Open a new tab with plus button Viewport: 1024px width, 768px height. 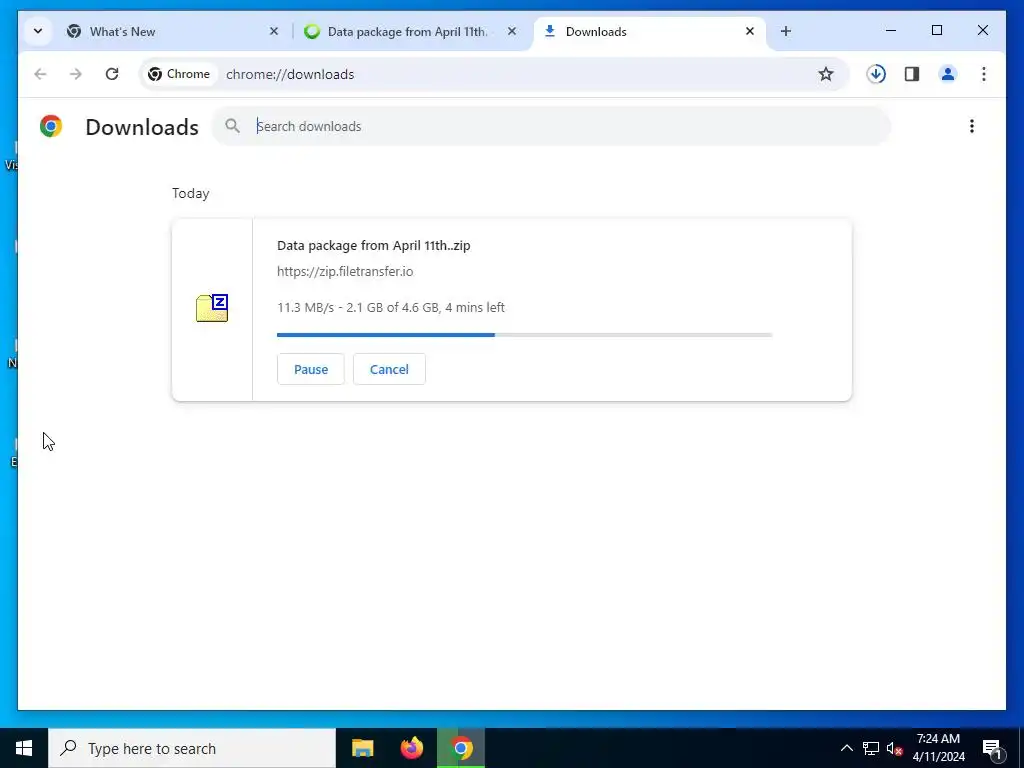pos(786,31)
